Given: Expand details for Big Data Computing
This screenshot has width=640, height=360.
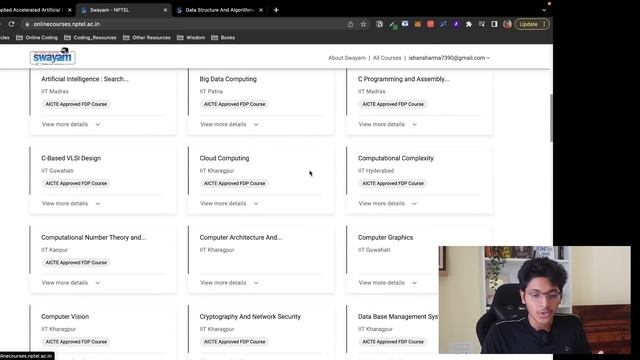Looking at the screenshot, I should pyautogui.click(x=229, y=124).
